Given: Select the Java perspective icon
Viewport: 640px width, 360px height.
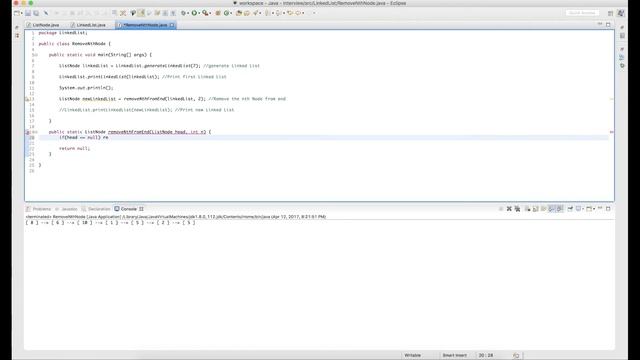Looking at the screenshot, I should click(x=621, y=13).
